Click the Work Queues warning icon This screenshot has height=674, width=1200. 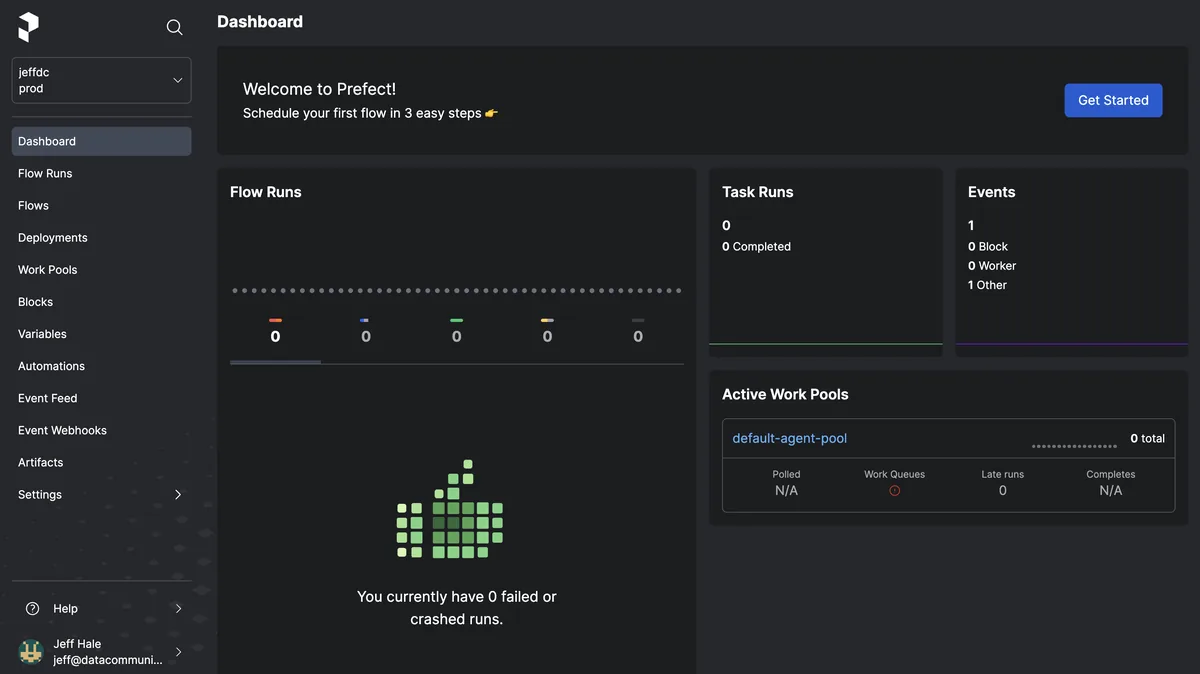894,491
